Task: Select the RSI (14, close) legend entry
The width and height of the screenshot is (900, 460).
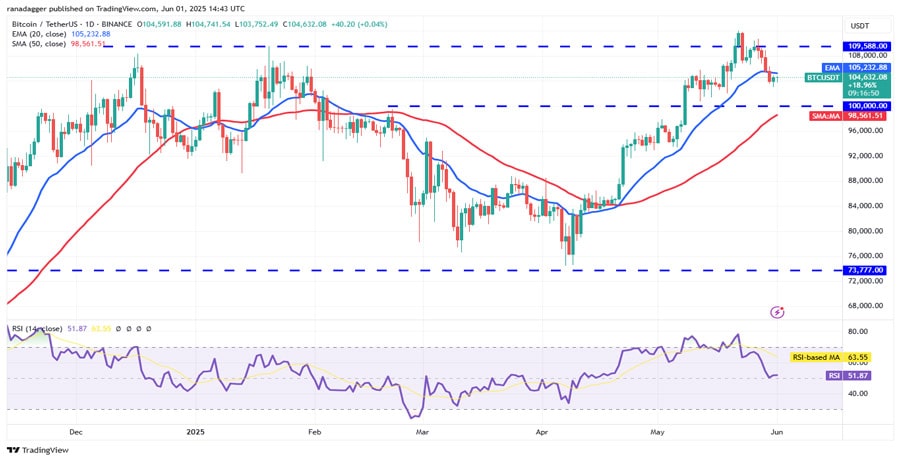Action: point(37,329)
